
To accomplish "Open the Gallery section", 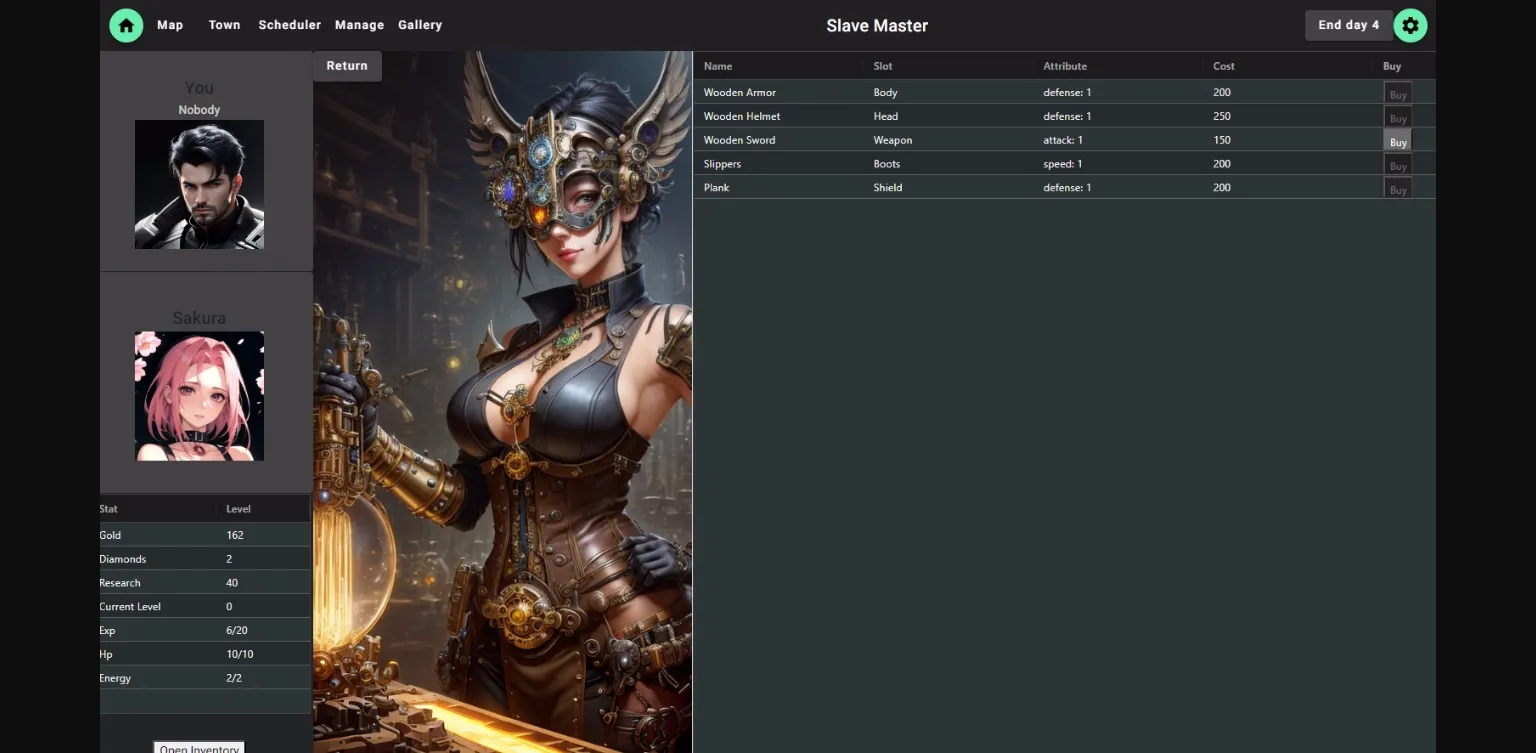I will (419, 25).
